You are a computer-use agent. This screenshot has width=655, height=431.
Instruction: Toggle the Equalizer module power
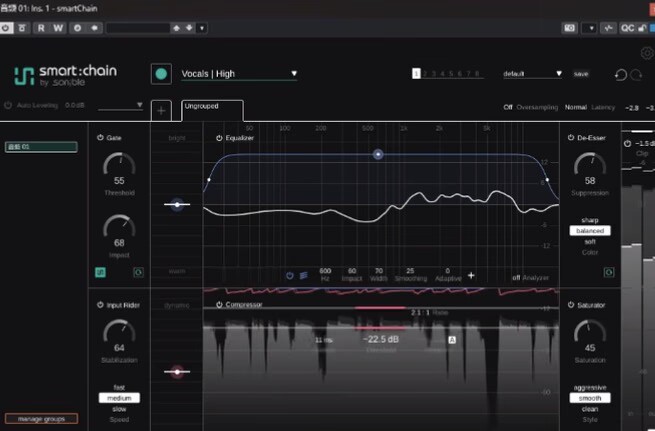click(x=219, y=138)
